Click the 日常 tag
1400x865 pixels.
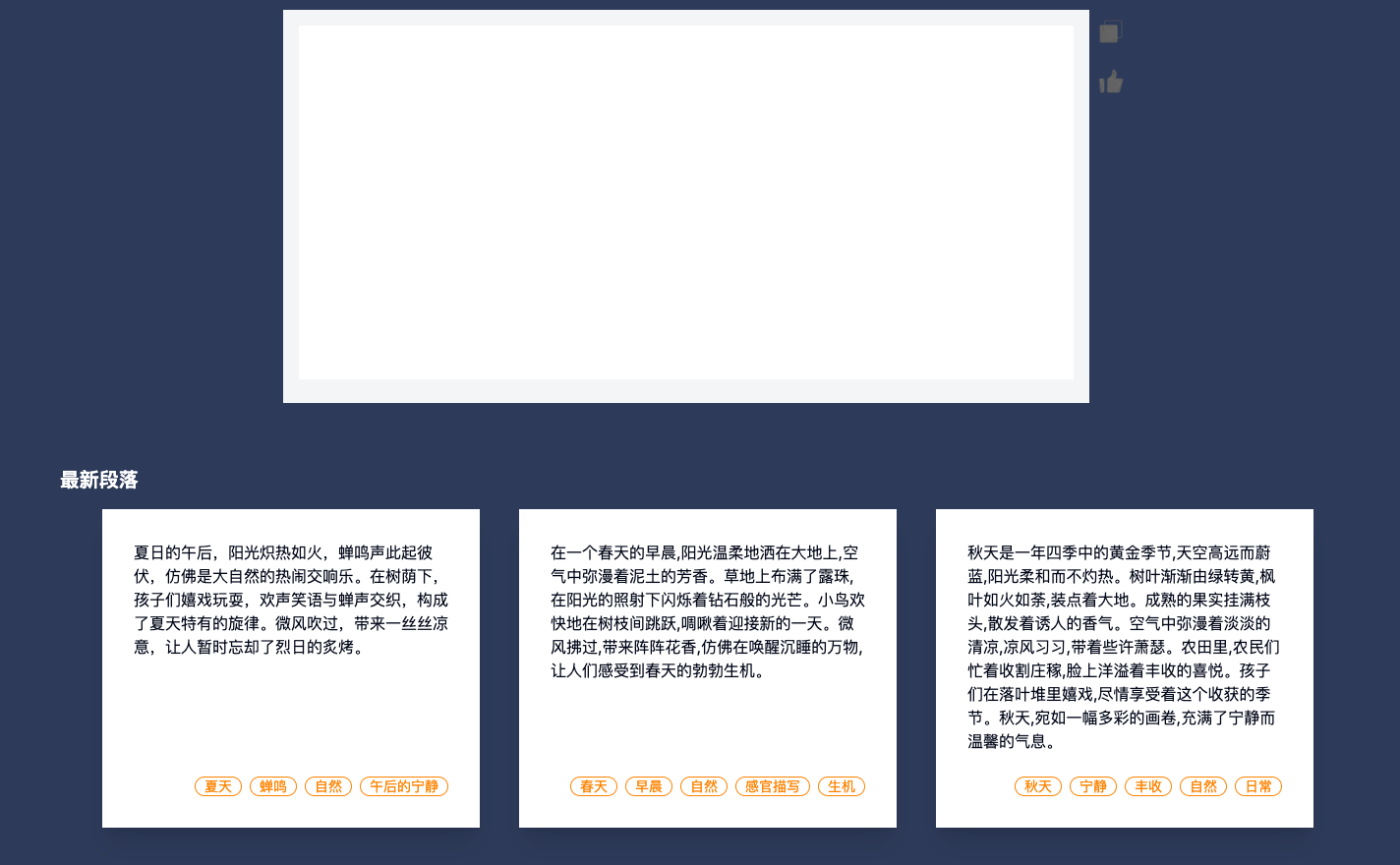1258,786
